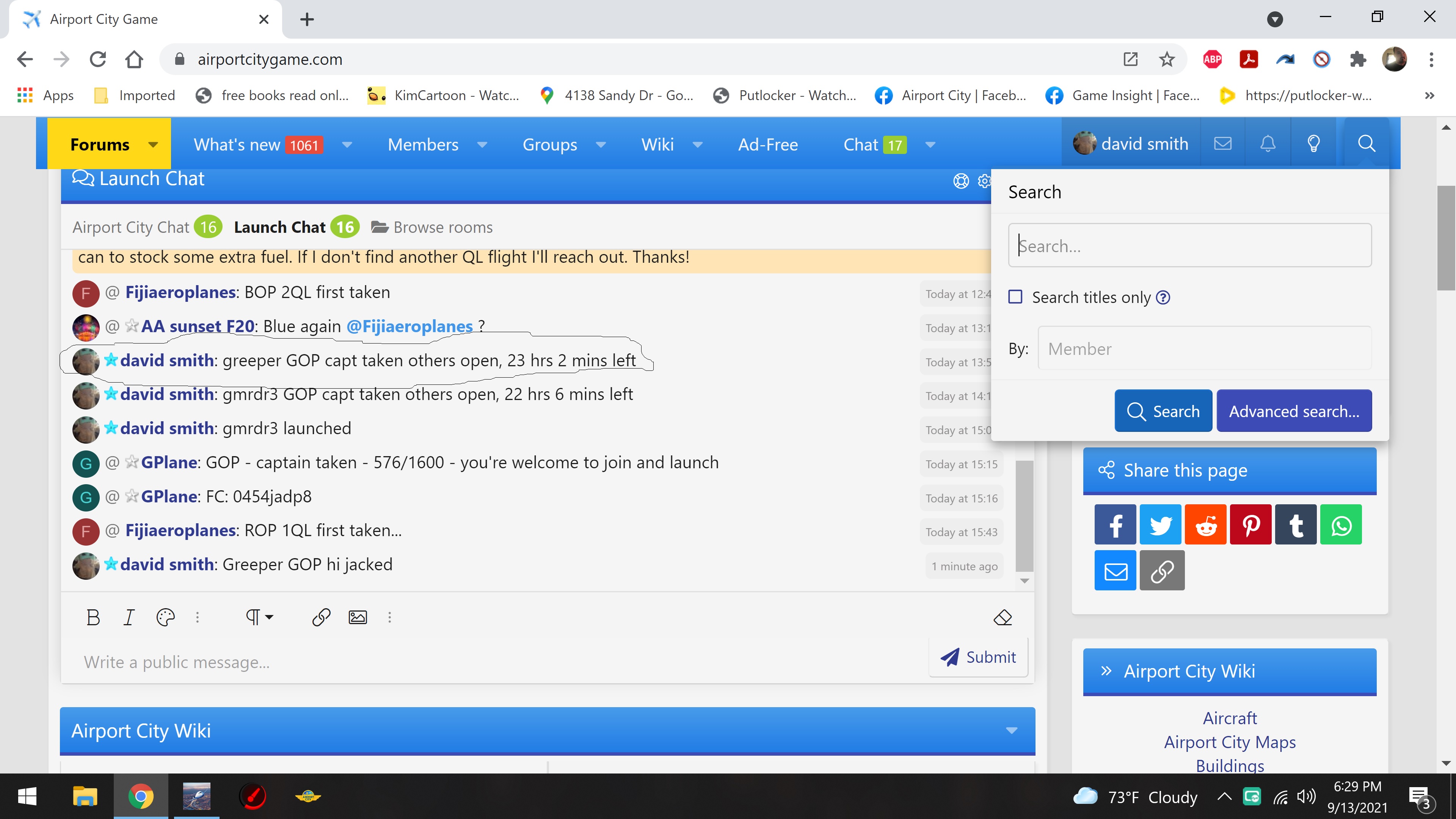The width and height of the screenshot is (1456, 819).
Task: Click the eraser remove formatting icon
Action: (x=1003, y=617)
